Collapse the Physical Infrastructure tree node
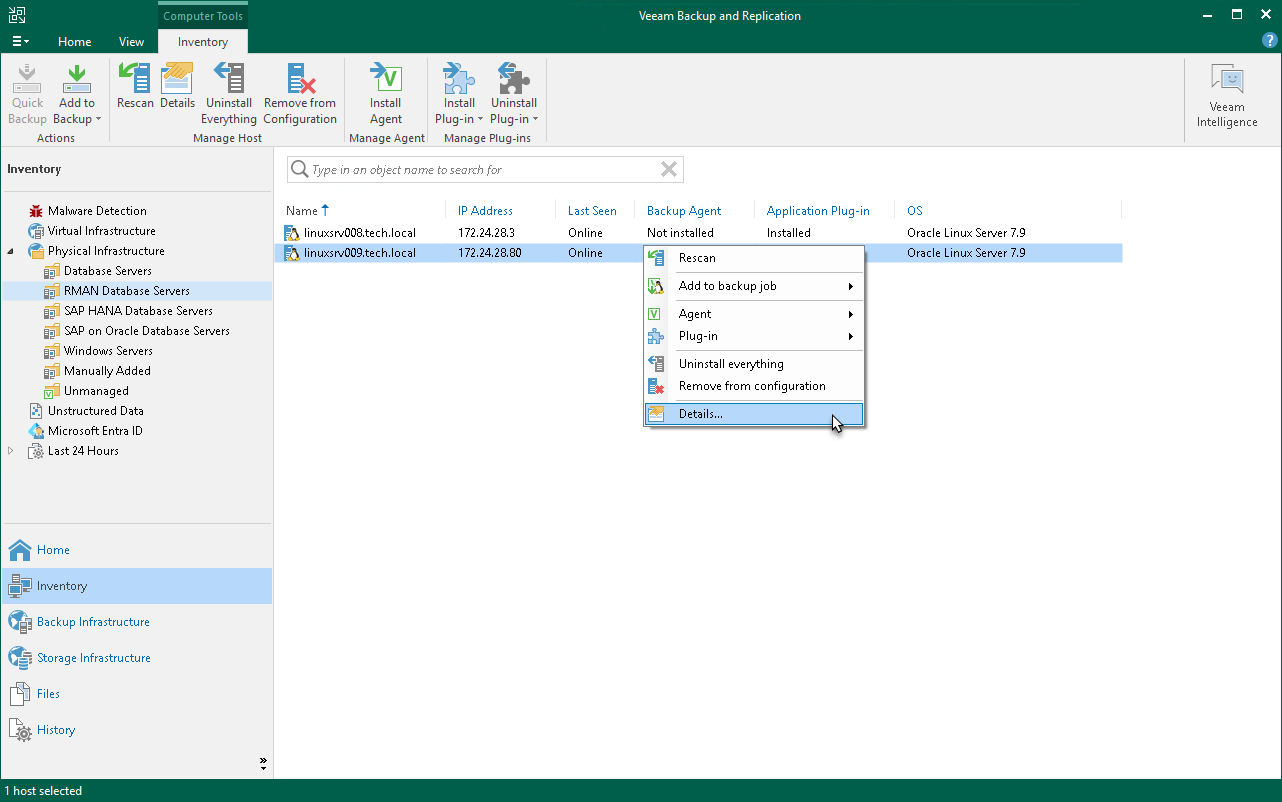1282x802 pixels. click(11, 251)
